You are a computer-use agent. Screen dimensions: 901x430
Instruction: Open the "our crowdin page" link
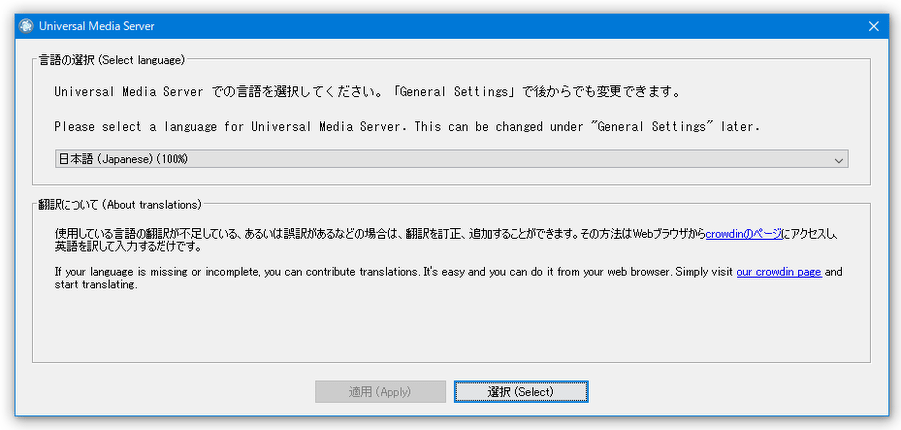pyautogui.click(x=779, y=272)
